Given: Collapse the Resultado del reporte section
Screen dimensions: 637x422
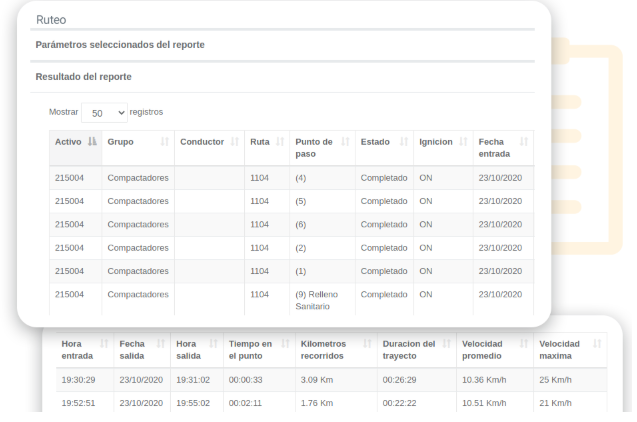Looking at the screenshot, I should 84,76.
